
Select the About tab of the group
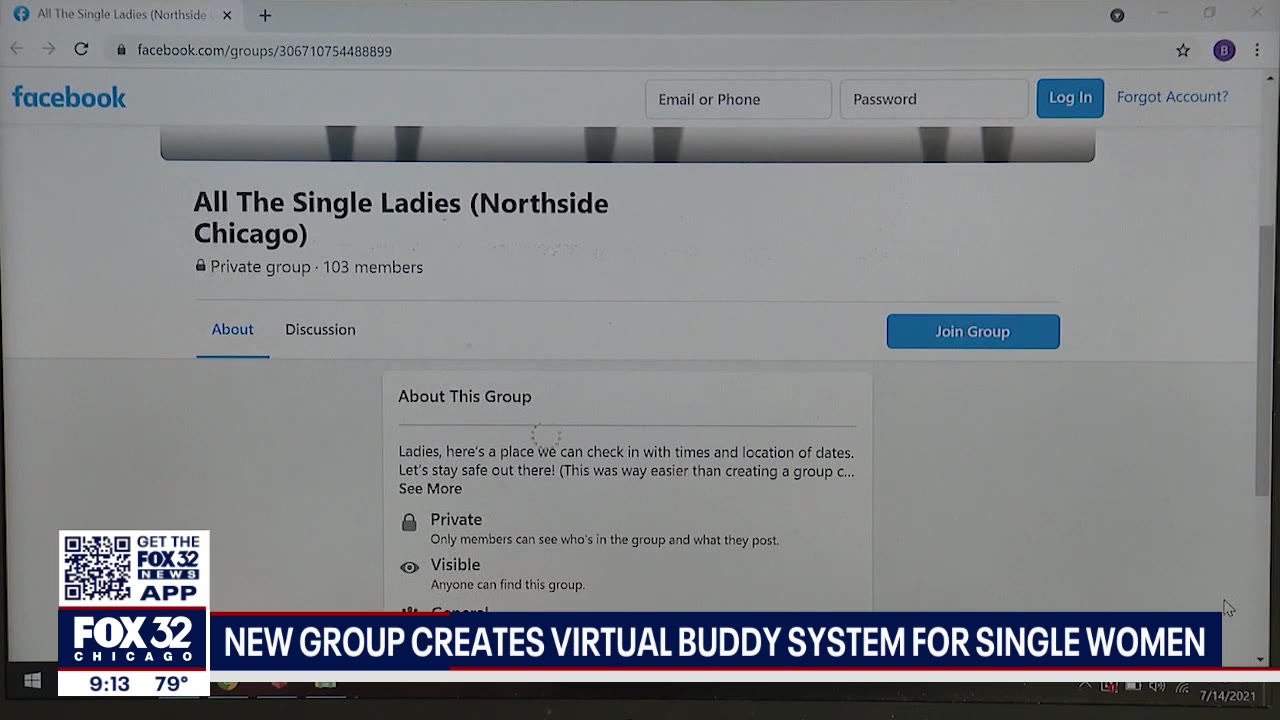point(233,329)
